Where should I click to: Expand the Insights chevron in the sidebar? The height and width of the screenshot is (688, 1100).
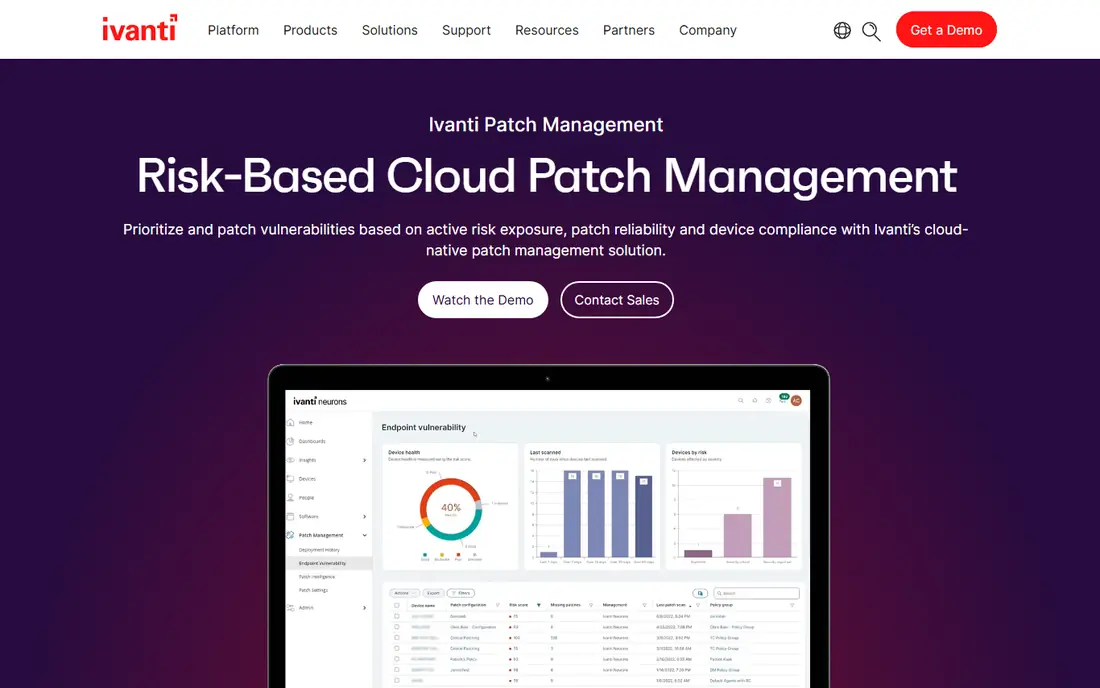click(364, 460)
